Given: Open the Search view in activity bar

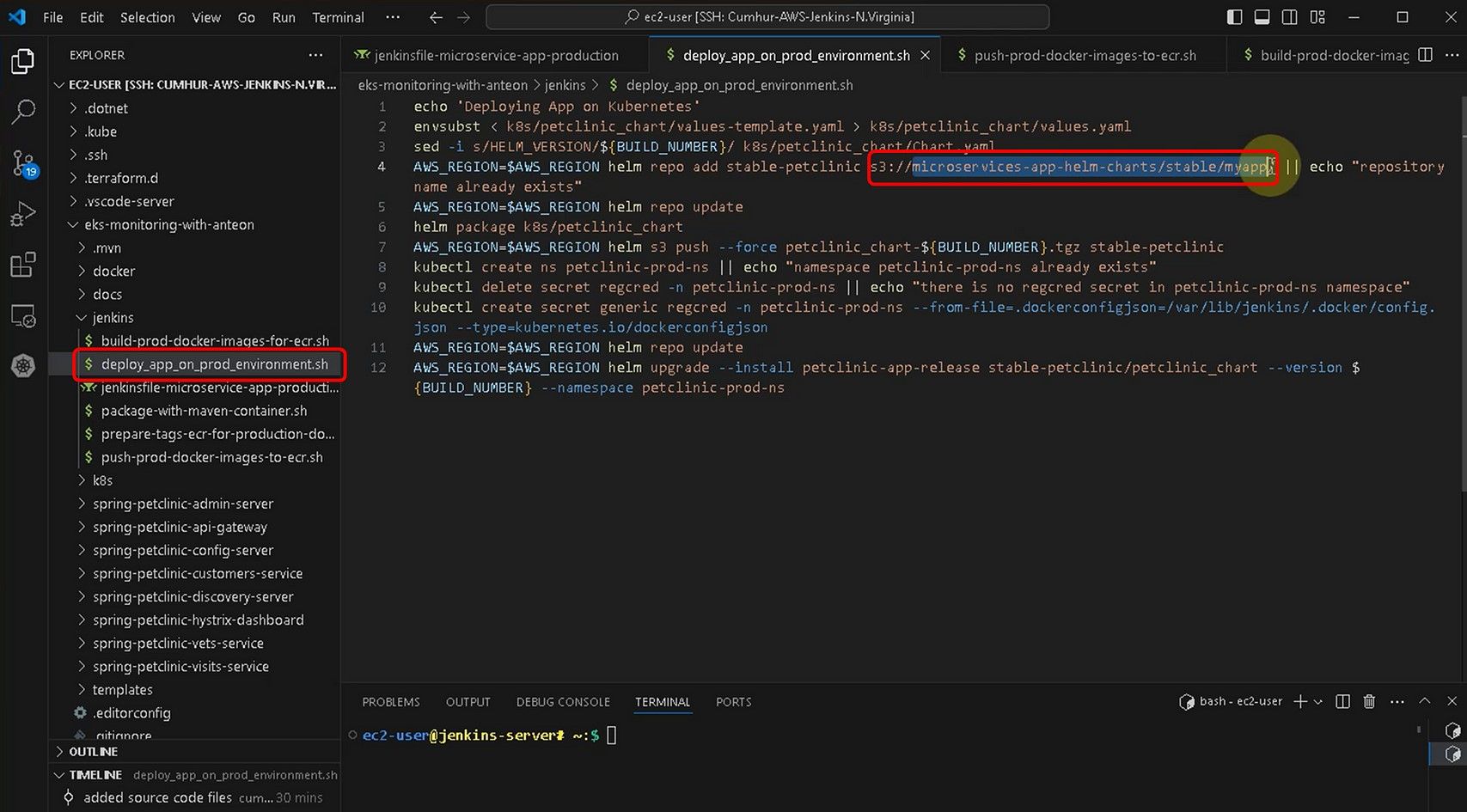Looking at the screenshot, I should [23, 111].
